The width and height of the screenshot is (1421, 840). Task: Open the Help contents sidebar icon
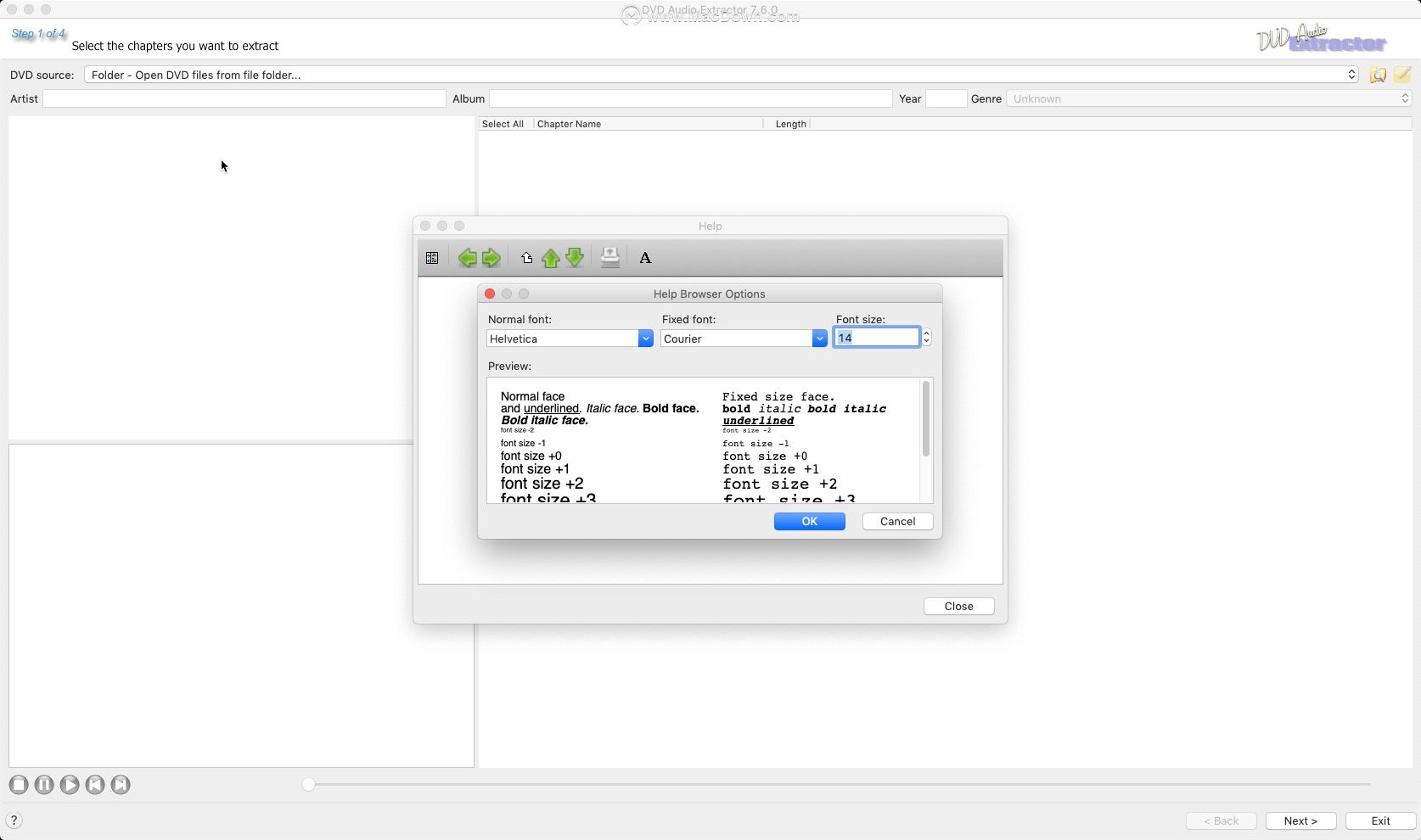pos(431,257)
